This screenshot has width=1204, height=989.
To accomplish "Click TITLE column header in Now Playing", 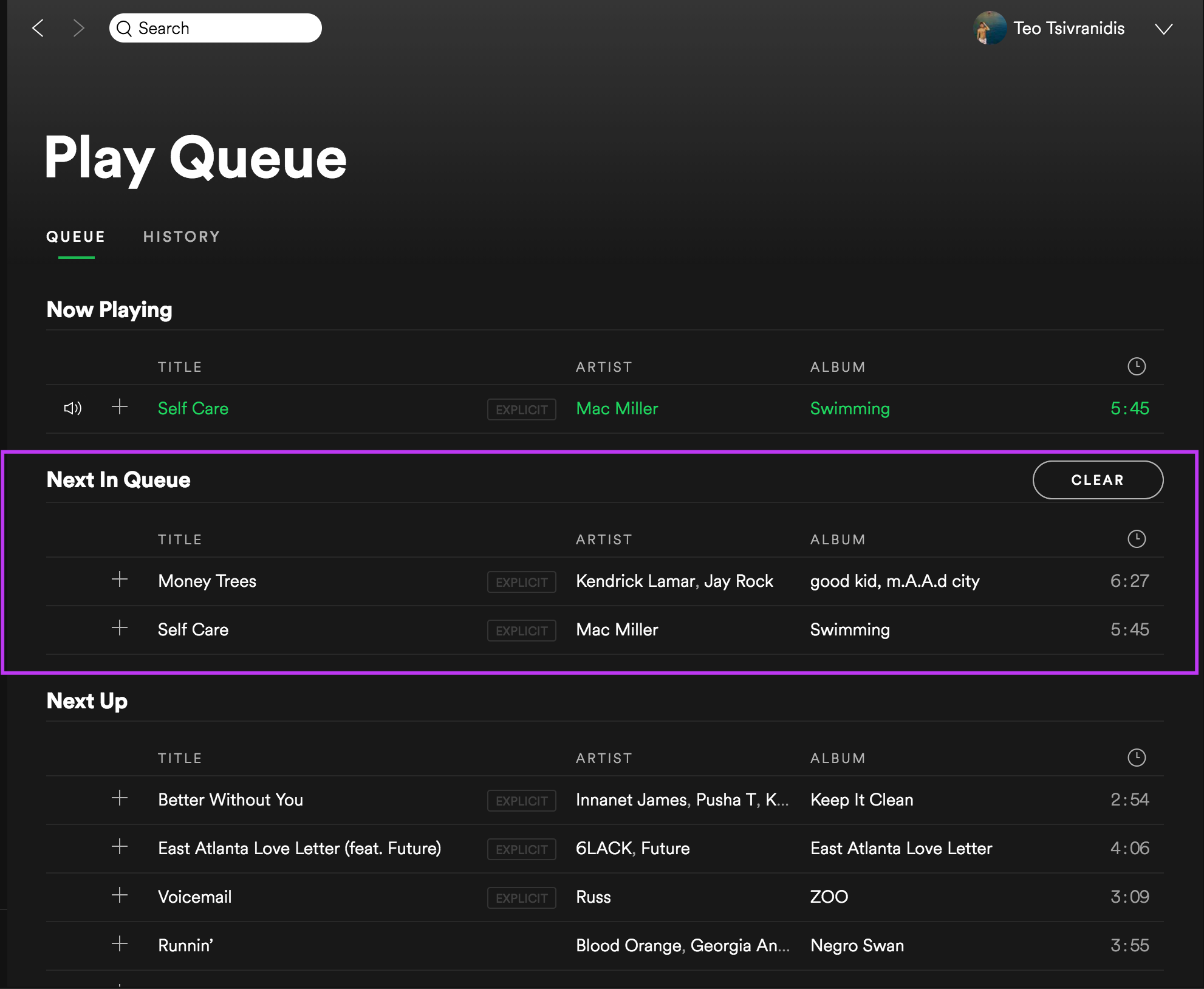I will (x=180, y=367).
